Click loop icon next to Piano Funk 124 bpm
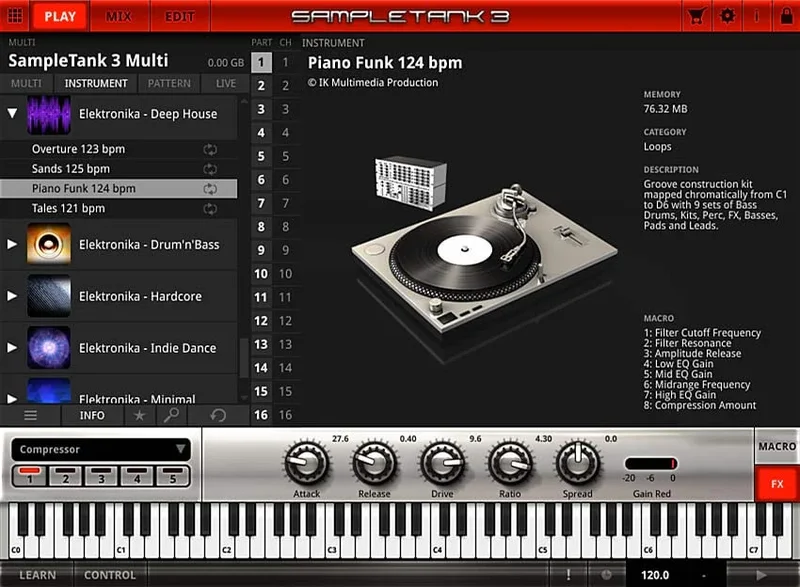Screen dimensions: 800x587 click(x=210, y=189)
